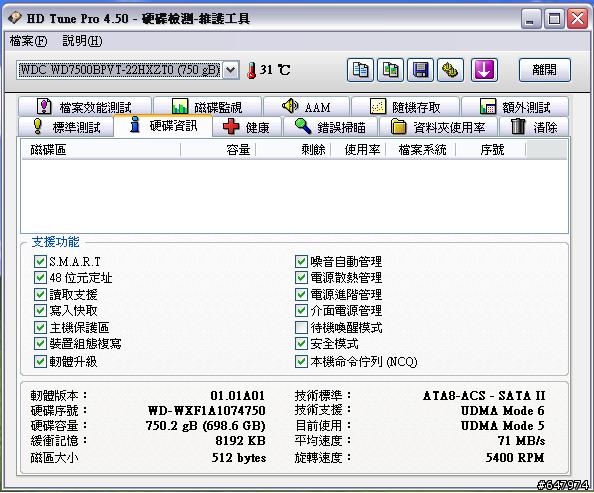594x493 pixels.
Task: Click the UDMA Mode 5 value
Action: click(x=503, y=426)
